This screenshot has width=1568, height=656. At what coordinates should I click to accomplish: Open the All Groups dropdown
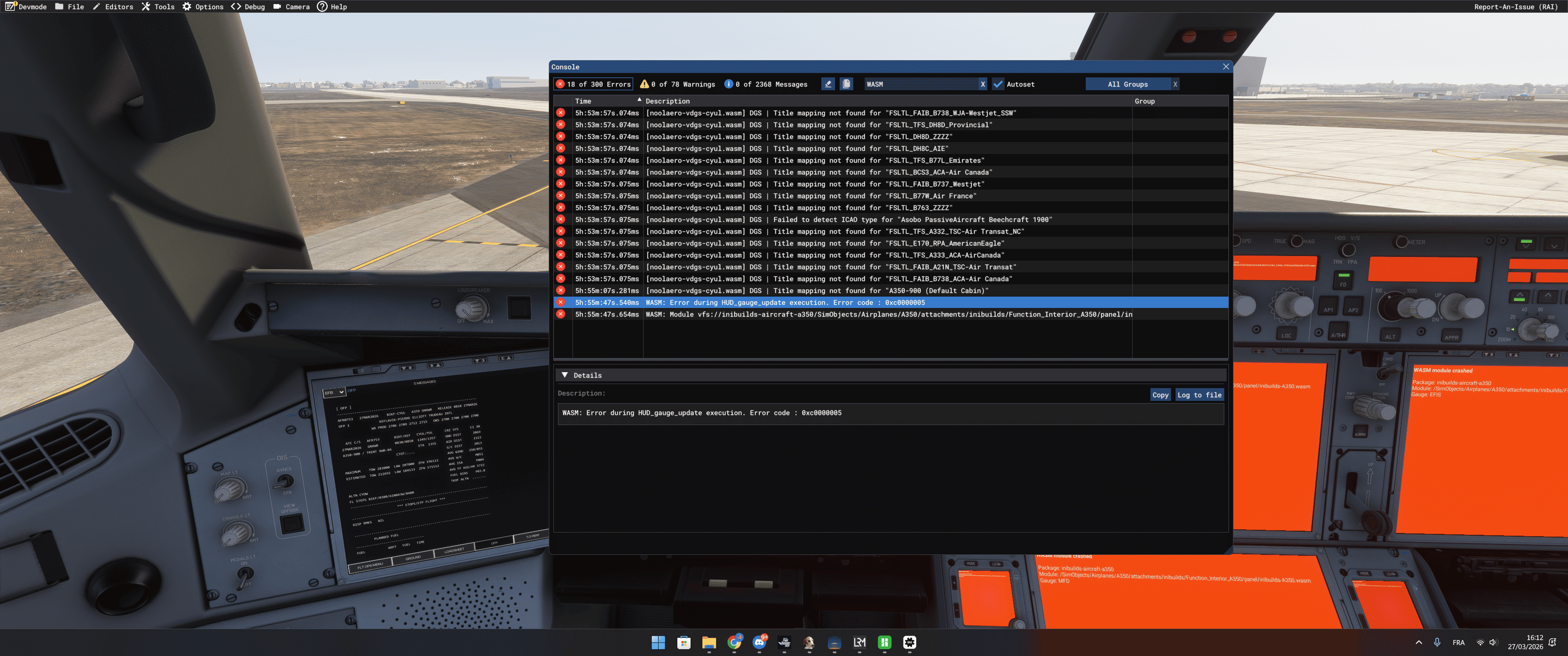click(1127, 84)
